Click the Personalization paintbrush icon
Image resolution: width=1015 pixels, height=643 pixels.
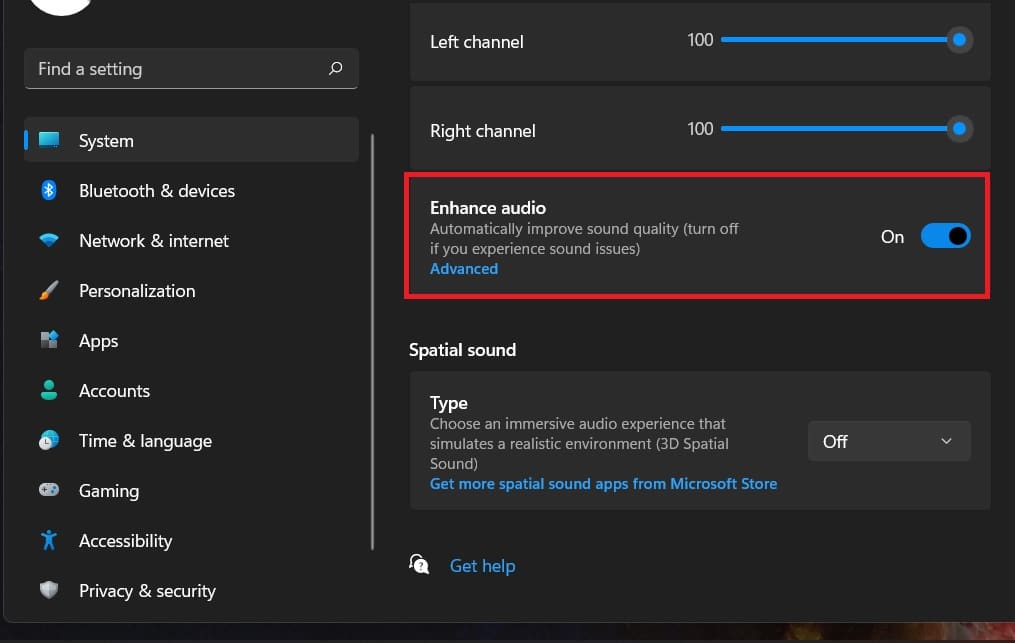(x=49, y=290)
